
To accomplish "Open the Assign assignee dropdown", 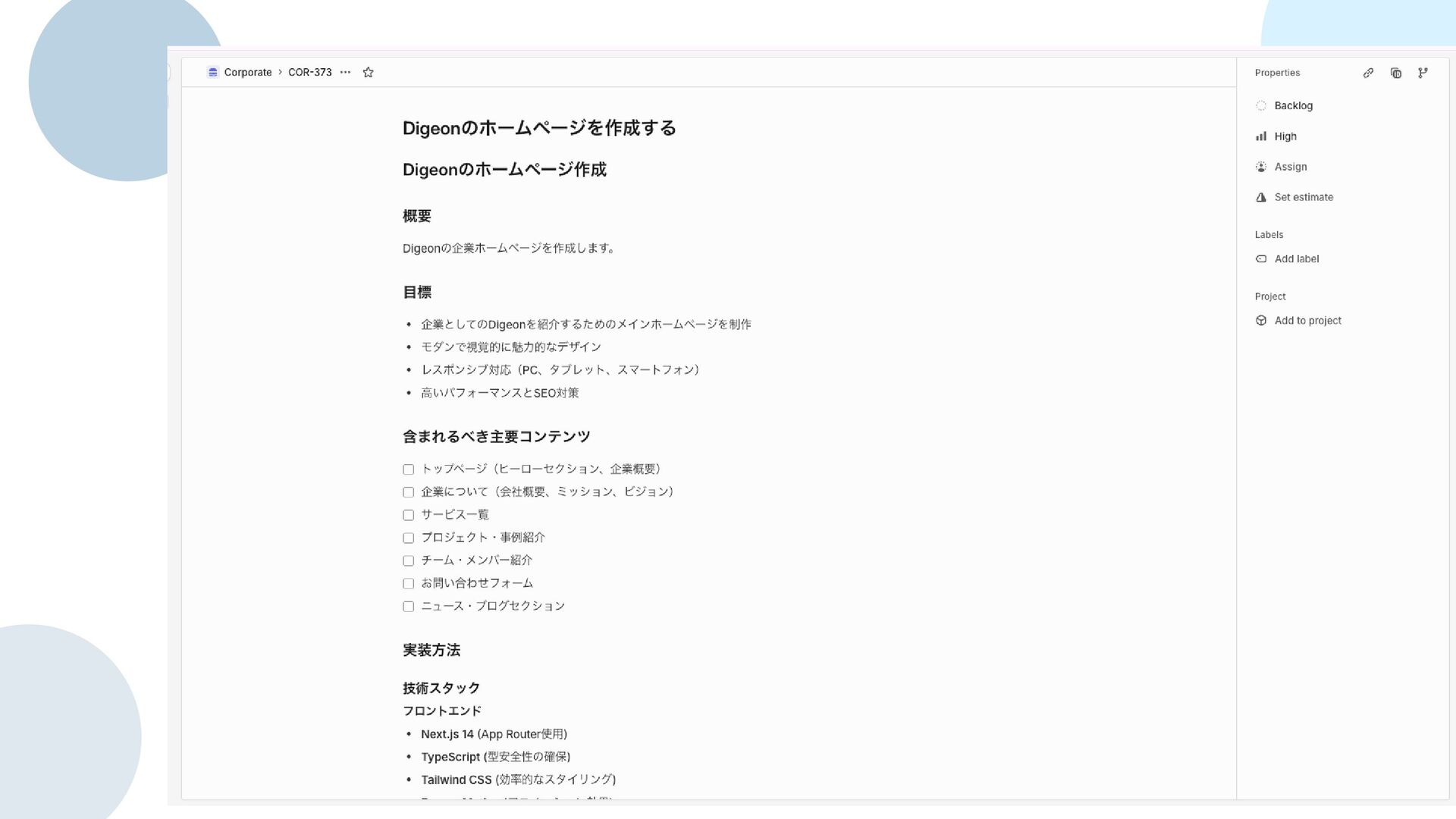I will point(1282,167).
